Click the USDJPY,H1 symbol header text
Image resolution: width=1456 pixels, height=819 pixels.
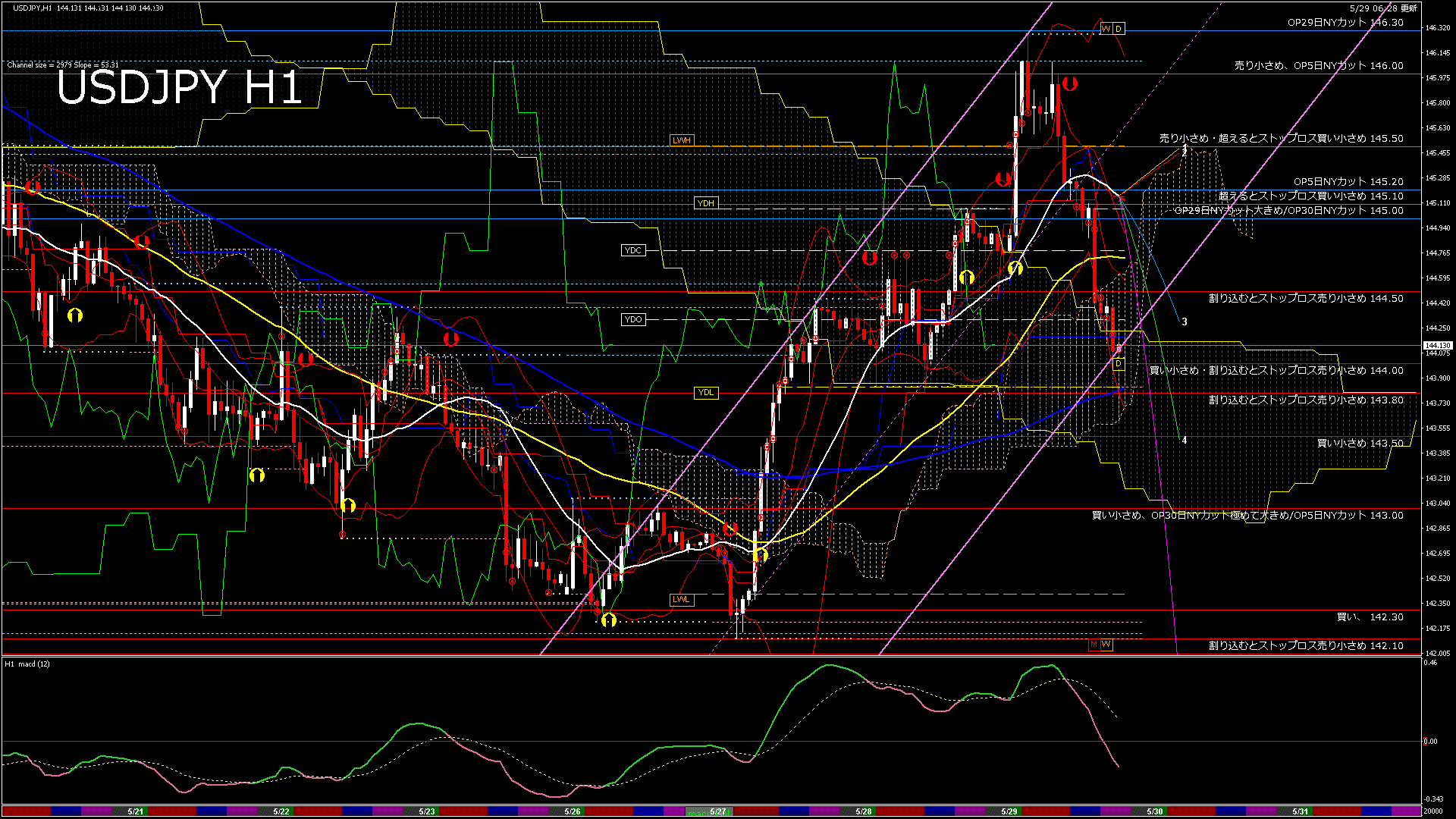33,8
